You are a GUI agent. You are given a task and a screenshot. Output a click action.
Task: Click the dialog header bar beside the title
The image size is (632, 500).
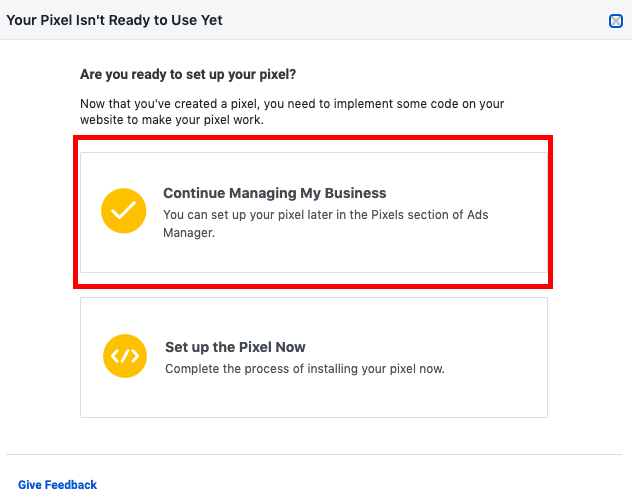[x=400, y=20]
